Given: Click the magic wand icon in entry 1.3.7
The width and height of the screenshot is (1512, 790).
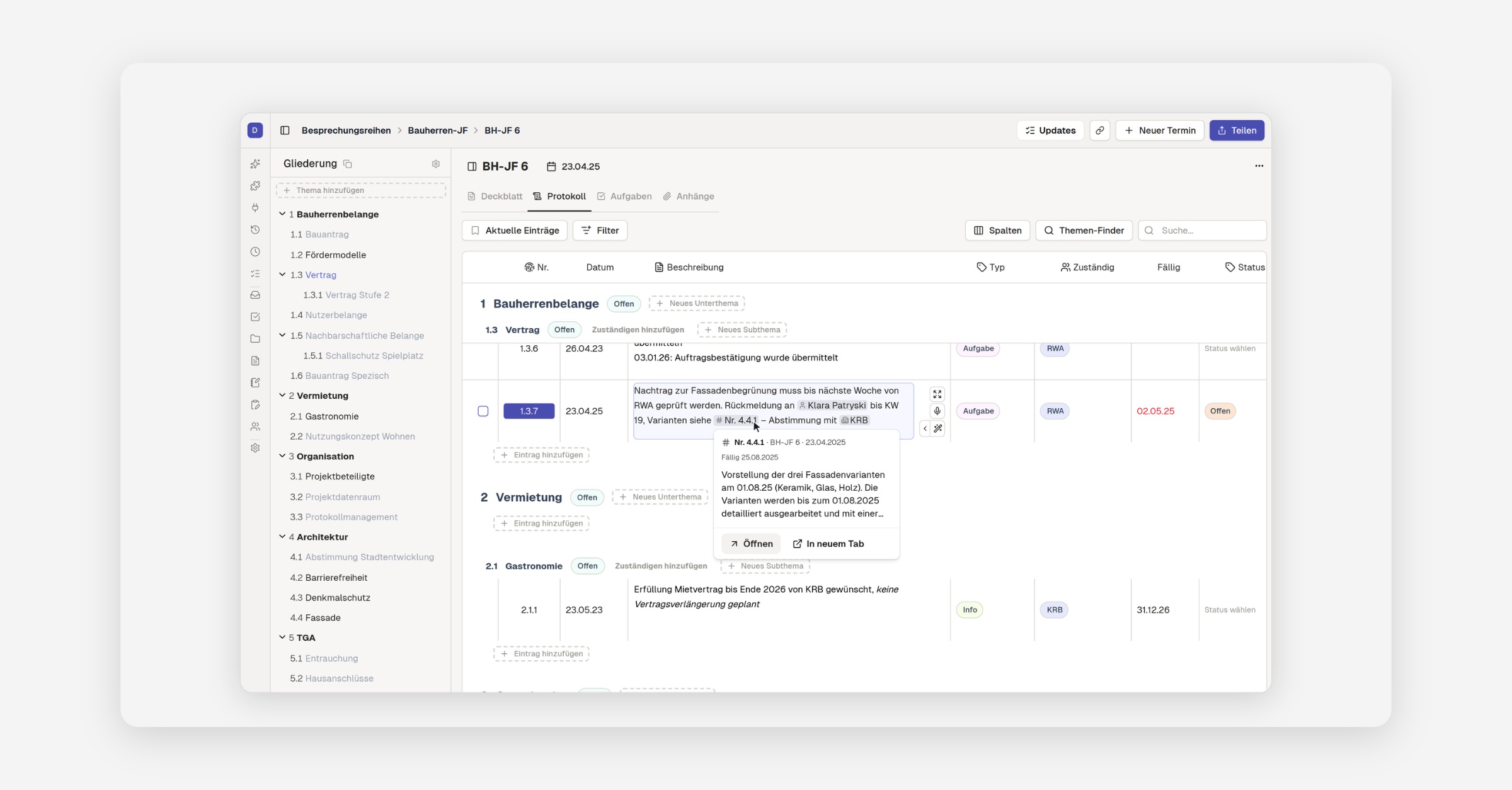Looking at the screenshot, I should [939, 428].
